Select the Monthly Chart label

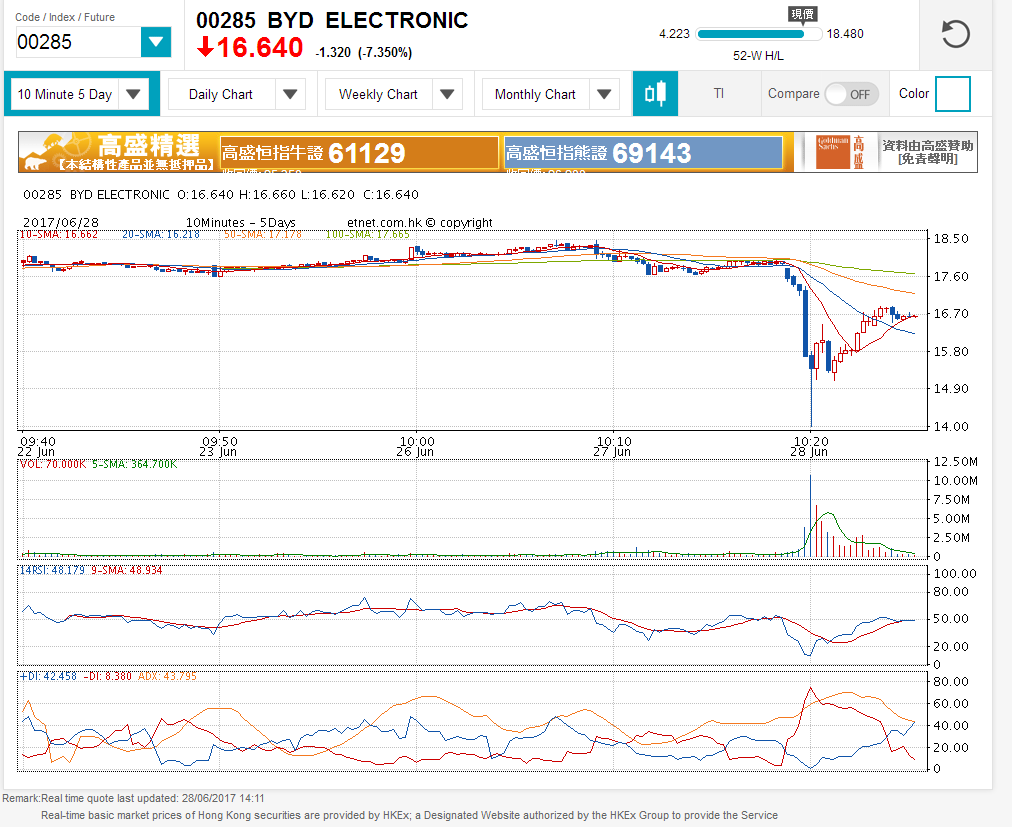(x=535, y=95)
